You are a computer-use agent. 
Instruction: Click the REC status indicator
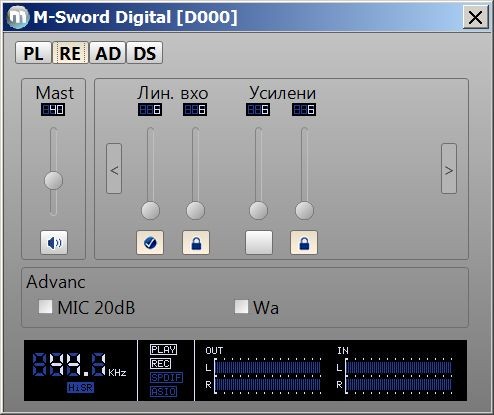[x=161, y=364]
